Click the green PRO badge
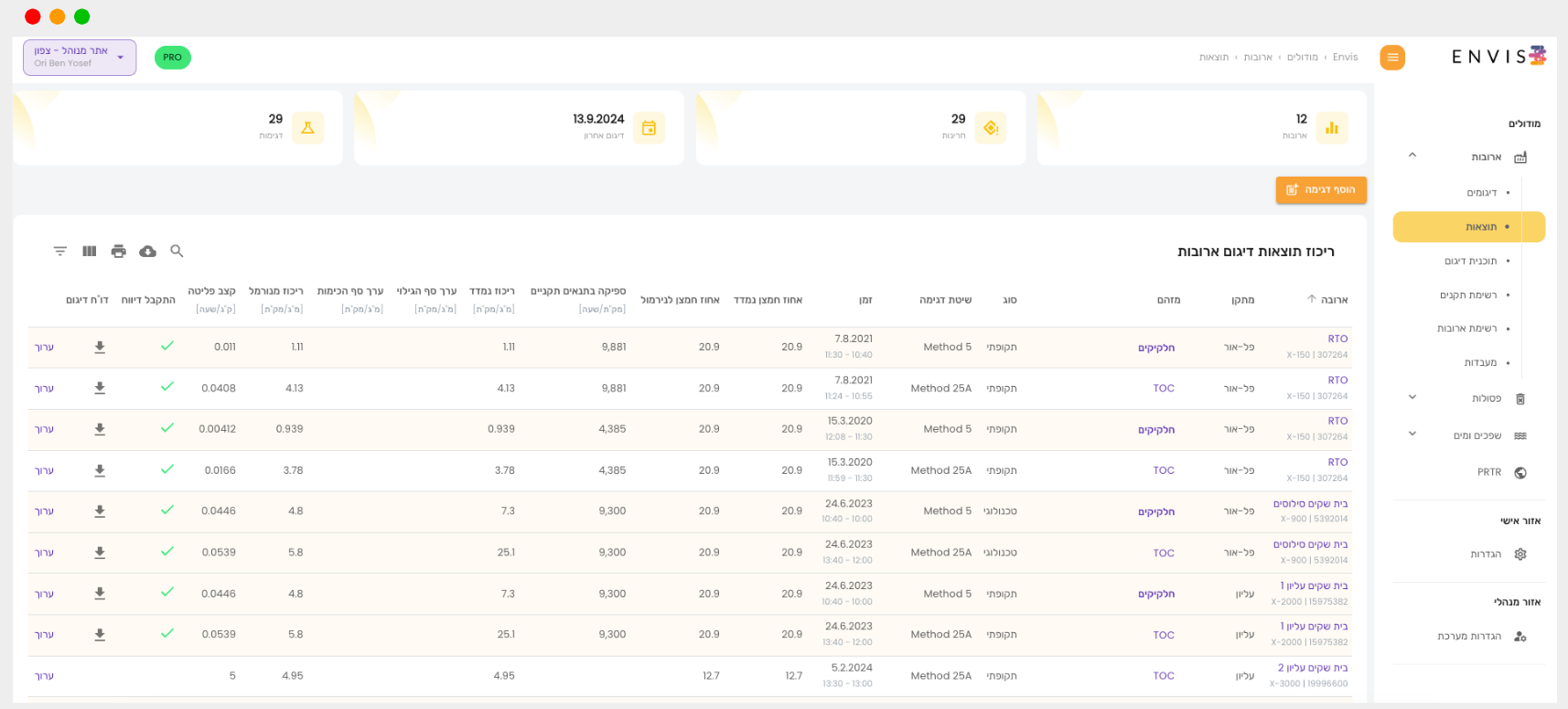 click(172, 58)
